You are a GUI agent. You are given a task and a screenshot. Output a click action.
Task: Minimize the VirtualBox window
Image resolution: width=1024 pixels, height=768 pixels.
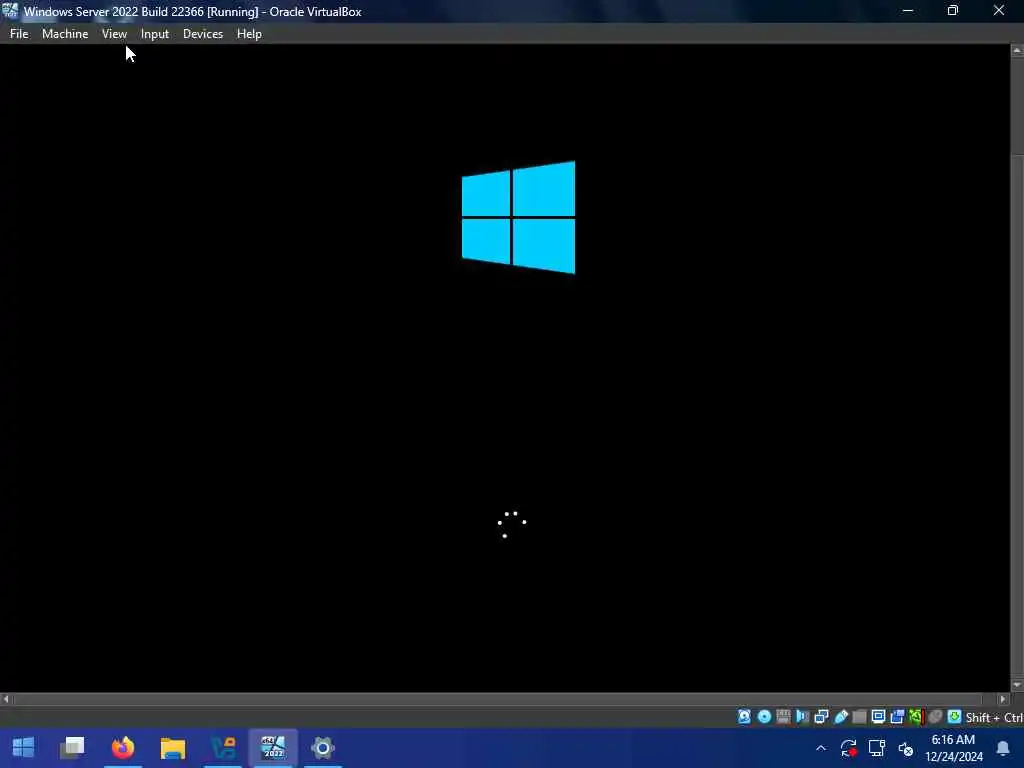coord(908,10)
